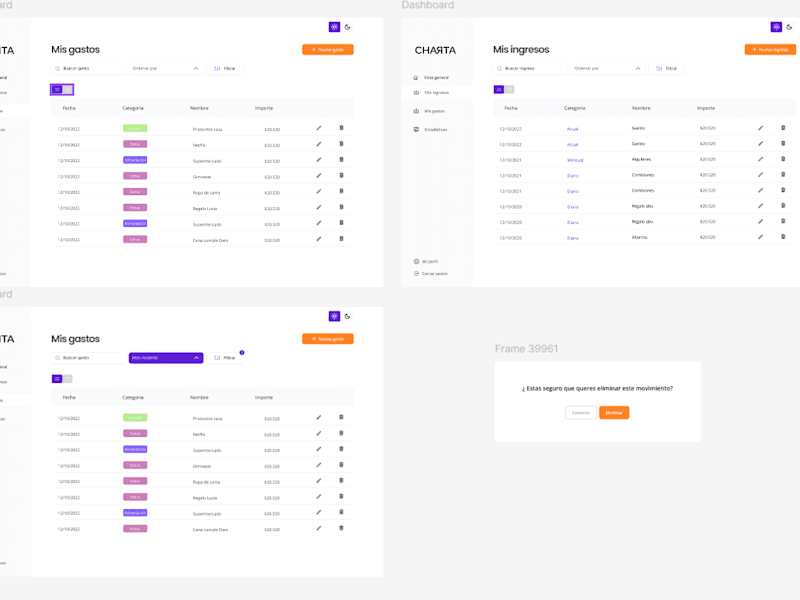Switch to grid view in Más reciente gastos frame
Viewport: 800px width, 600px height.
pos(68,379)
